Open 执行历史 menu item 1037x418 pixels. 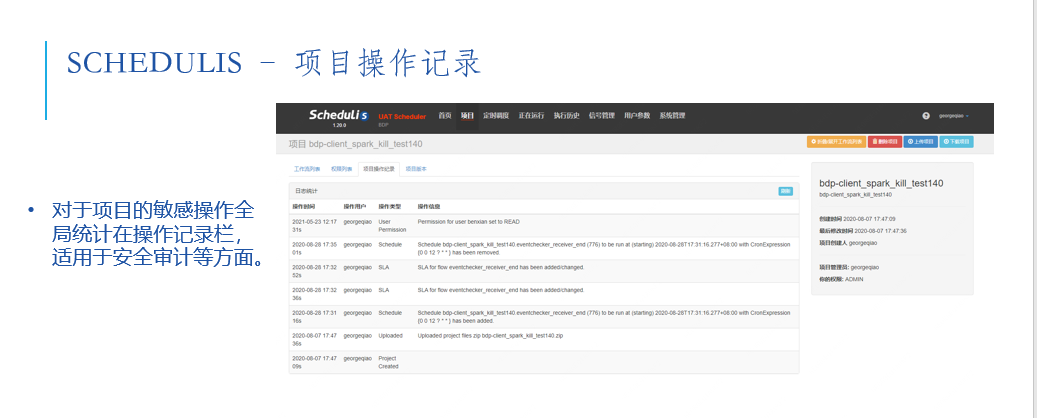click(x=566, y=116)
